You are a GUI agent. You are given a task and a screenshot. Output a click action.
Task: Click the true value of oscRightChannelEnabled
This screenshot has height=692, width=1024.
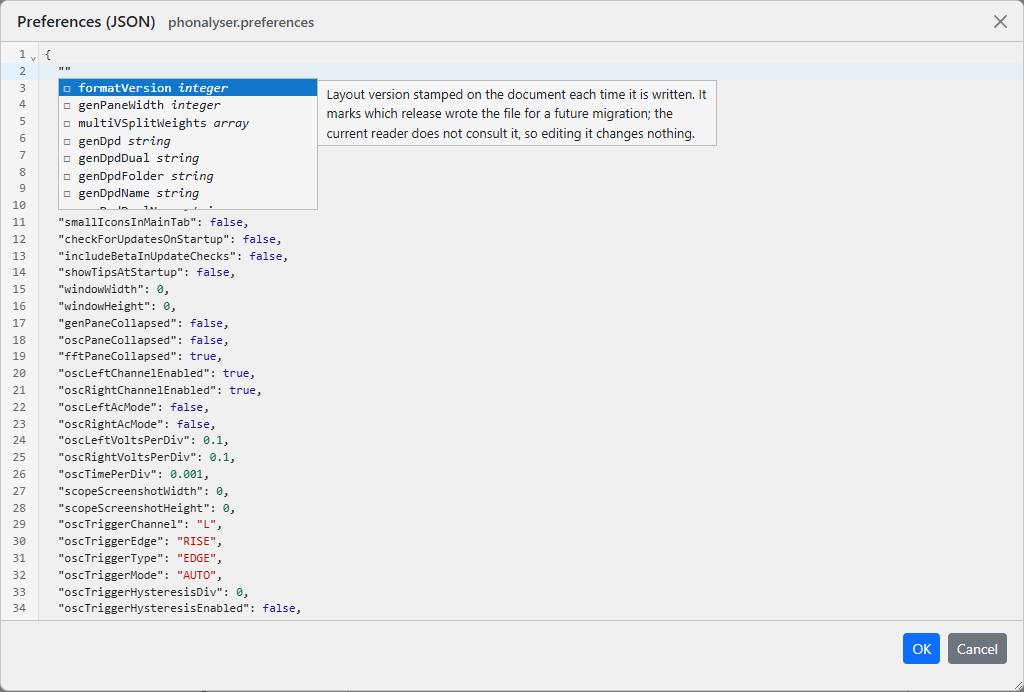point(242,390)
